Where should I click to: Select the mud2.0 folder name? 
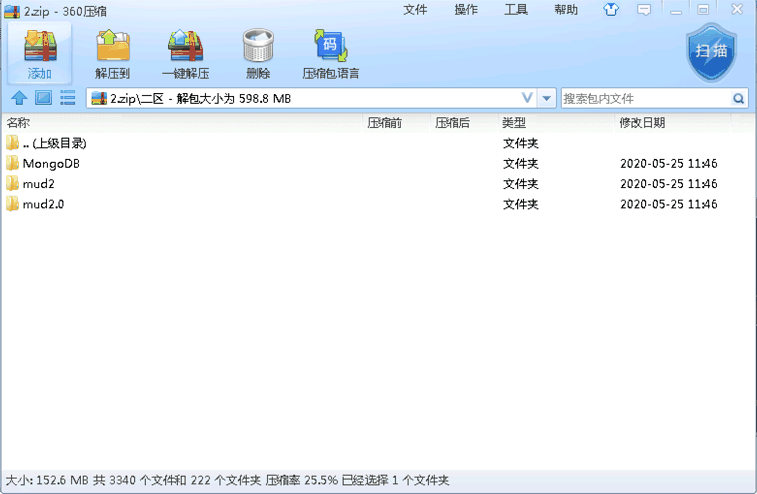pyautogui.click(x=43, y=204)
